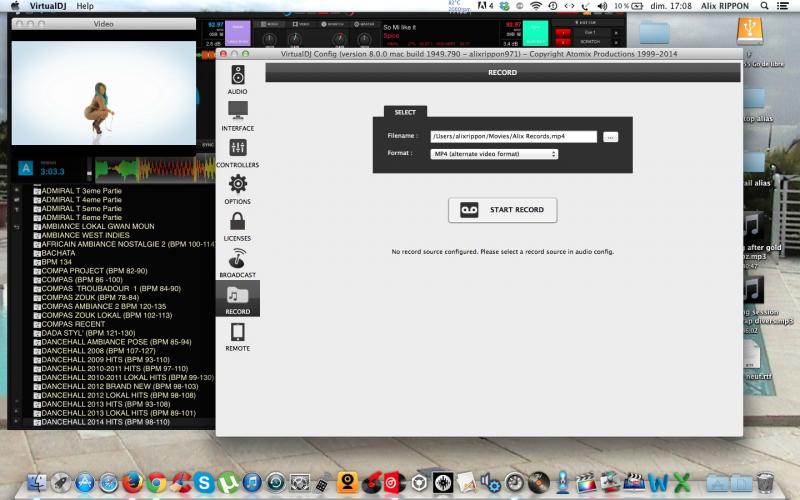The image size is (800, 500).
Task: Click the Wi-Fi icon in menu bar
Action: click(536, 6)
